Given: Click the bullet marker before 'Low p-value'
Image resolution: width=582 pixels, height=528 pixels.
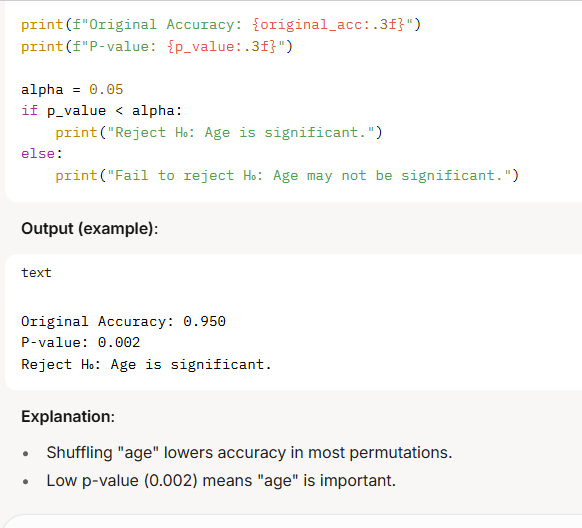Looking at the screenshot, I should point(26,482).
